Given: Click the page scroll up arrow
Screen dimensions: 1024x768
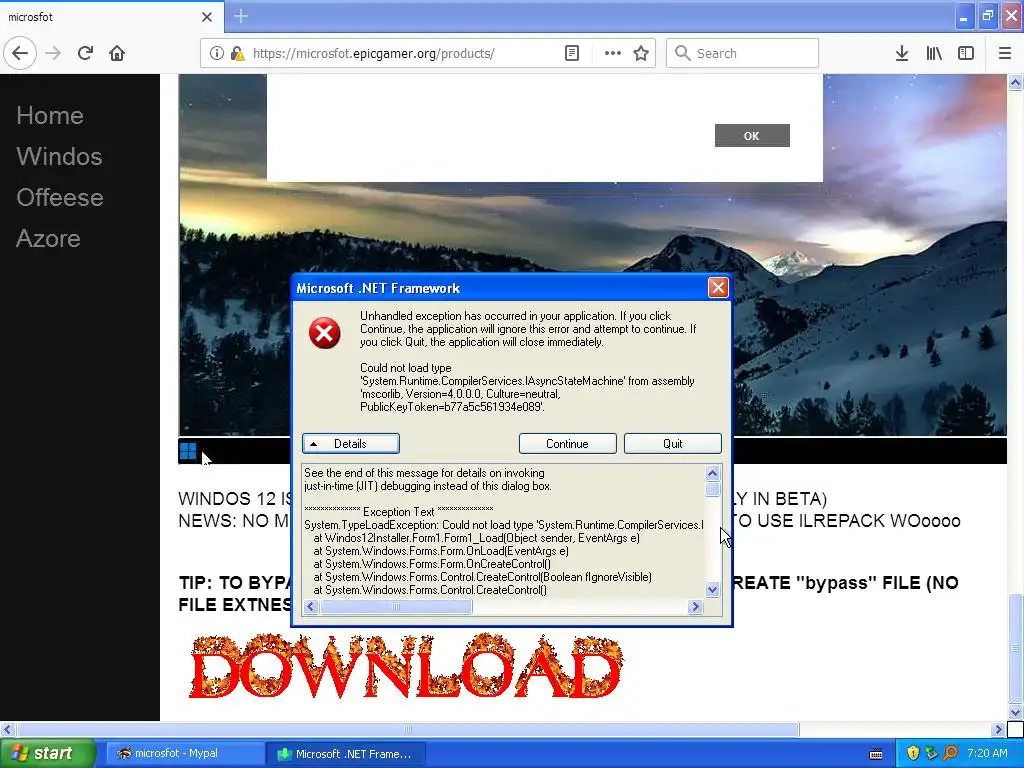Looking at the screenshot, I should pyautogui.click(x=1016, y=82).
